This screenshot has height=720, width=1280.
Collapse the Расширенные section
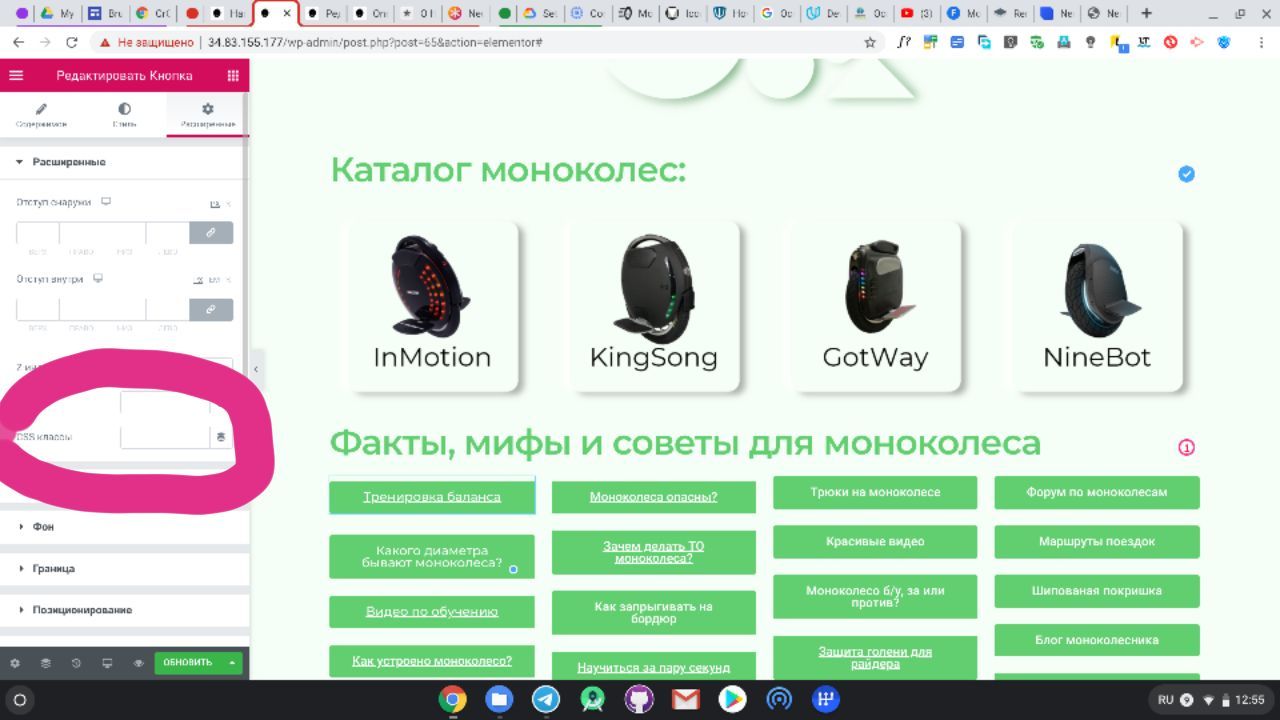(124, 162)
